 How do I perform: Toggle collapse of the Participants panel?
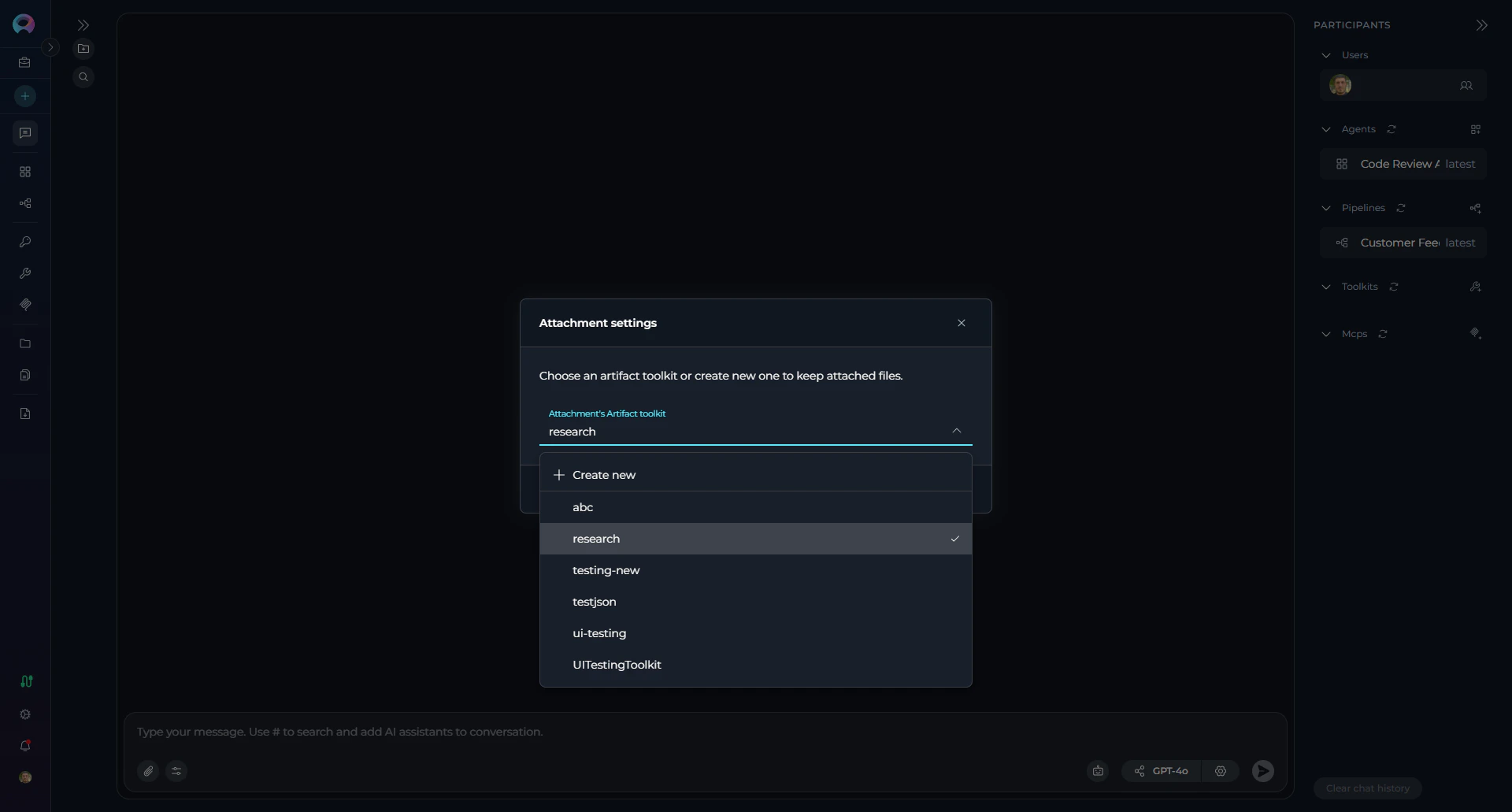1481,25
